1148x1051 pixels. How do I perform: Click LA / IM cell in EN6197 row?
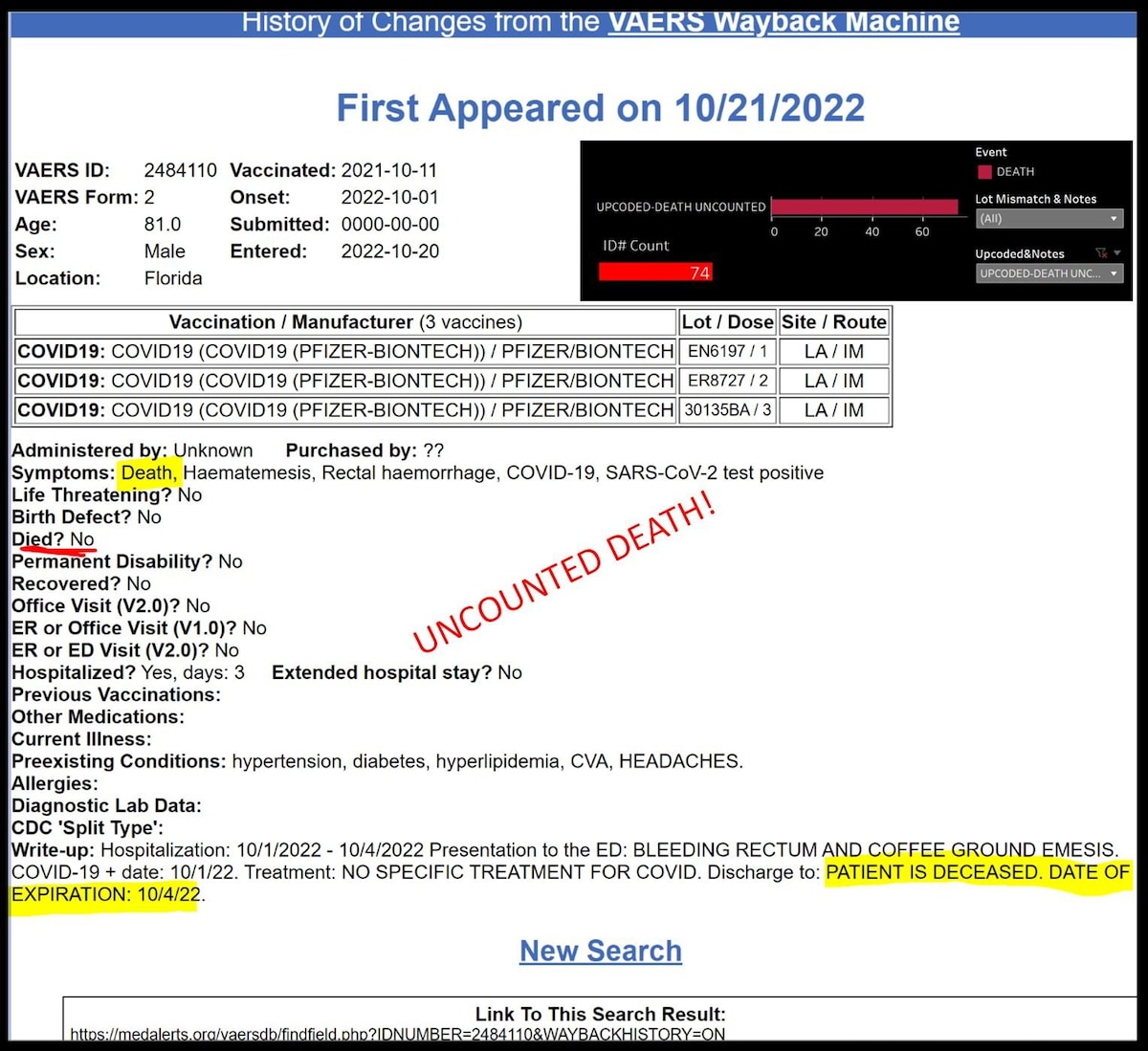click(x=834, y=351)
